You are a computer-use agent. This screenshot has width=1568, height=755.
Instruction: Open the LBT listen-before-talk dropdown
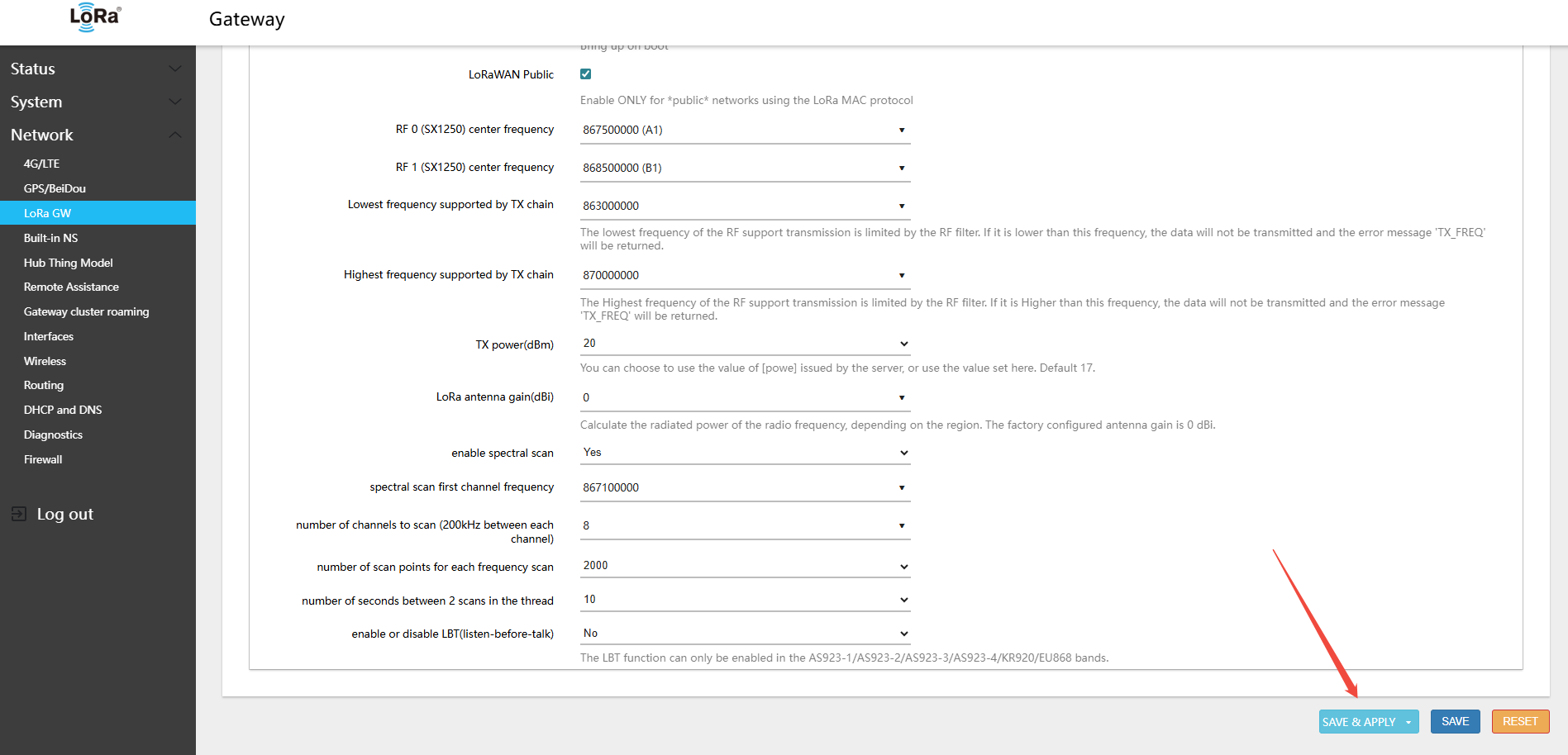click(744, 634)
